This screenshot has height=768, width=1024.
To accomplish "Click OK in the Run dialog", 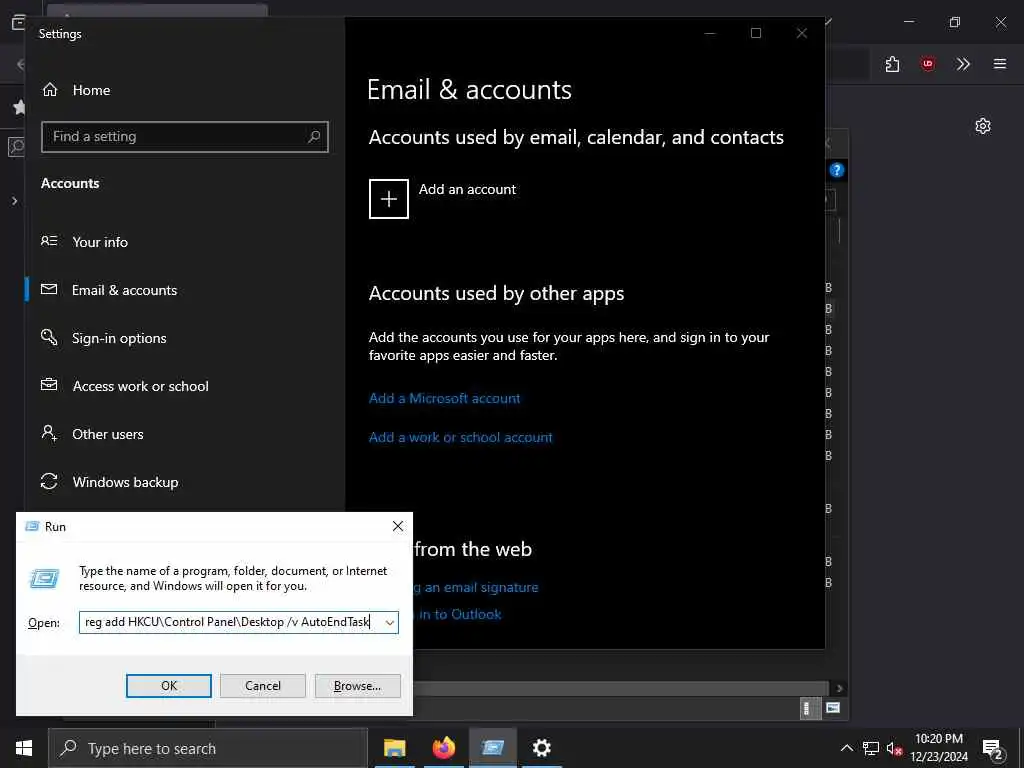I will click(x=168, y=686).
